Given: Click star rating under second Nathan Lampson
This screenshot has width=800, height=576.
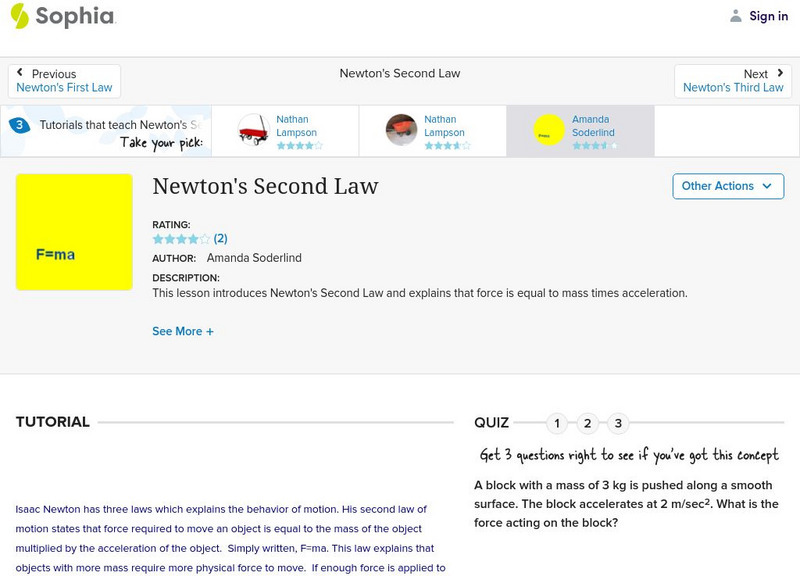Looking at the screenshot, I should pyautogui.click(x=447, y=145).
